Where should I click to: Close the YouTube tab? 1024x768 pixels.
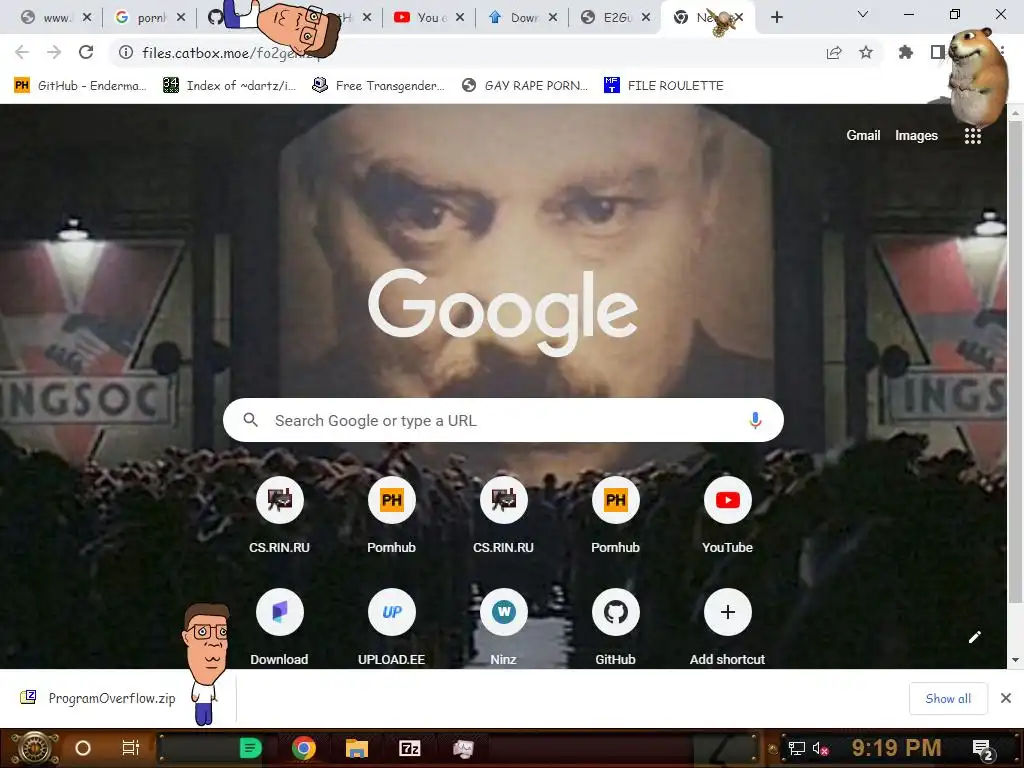(460, 18)
